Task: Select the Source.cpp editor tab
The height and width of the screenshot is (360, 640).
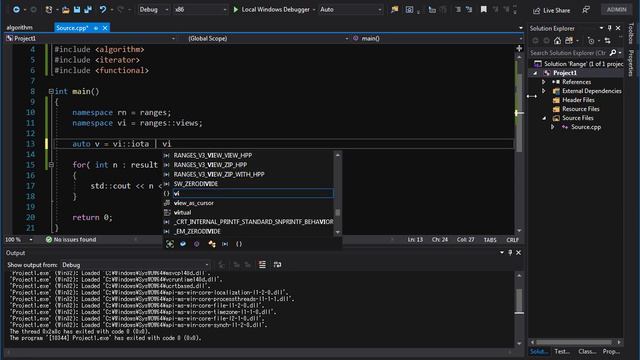Action: click(72, 28)
